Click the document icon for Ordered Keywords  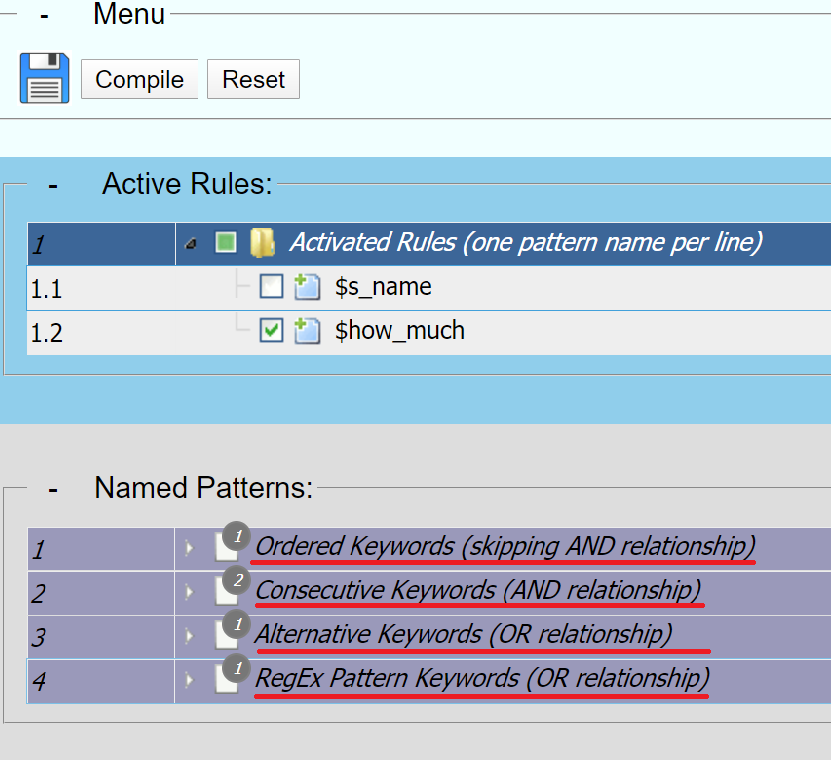tap(227, 547)
